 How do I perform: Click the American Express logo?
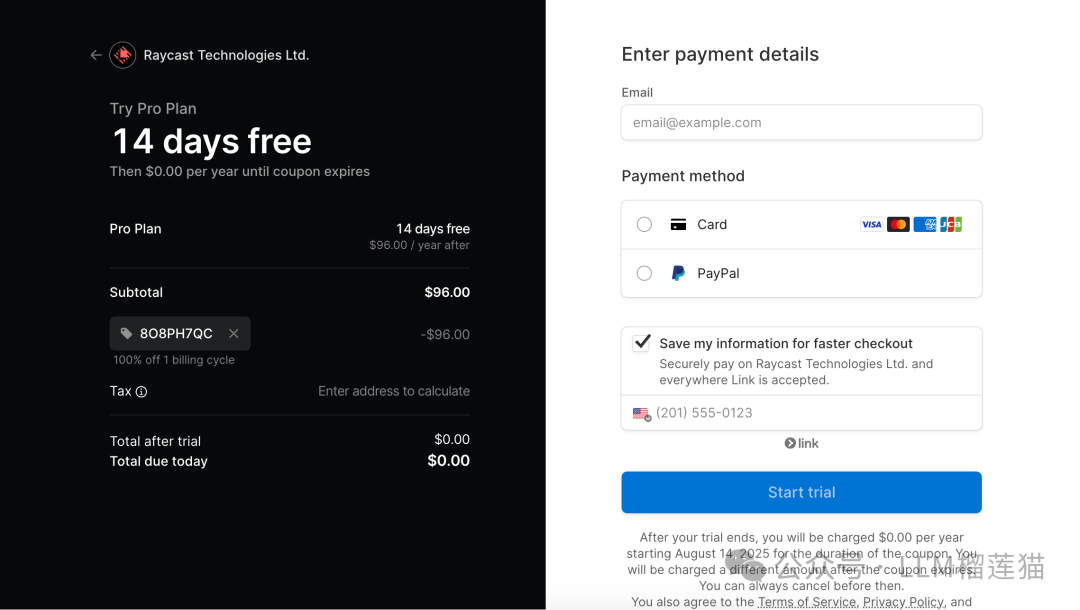point(924,225)
